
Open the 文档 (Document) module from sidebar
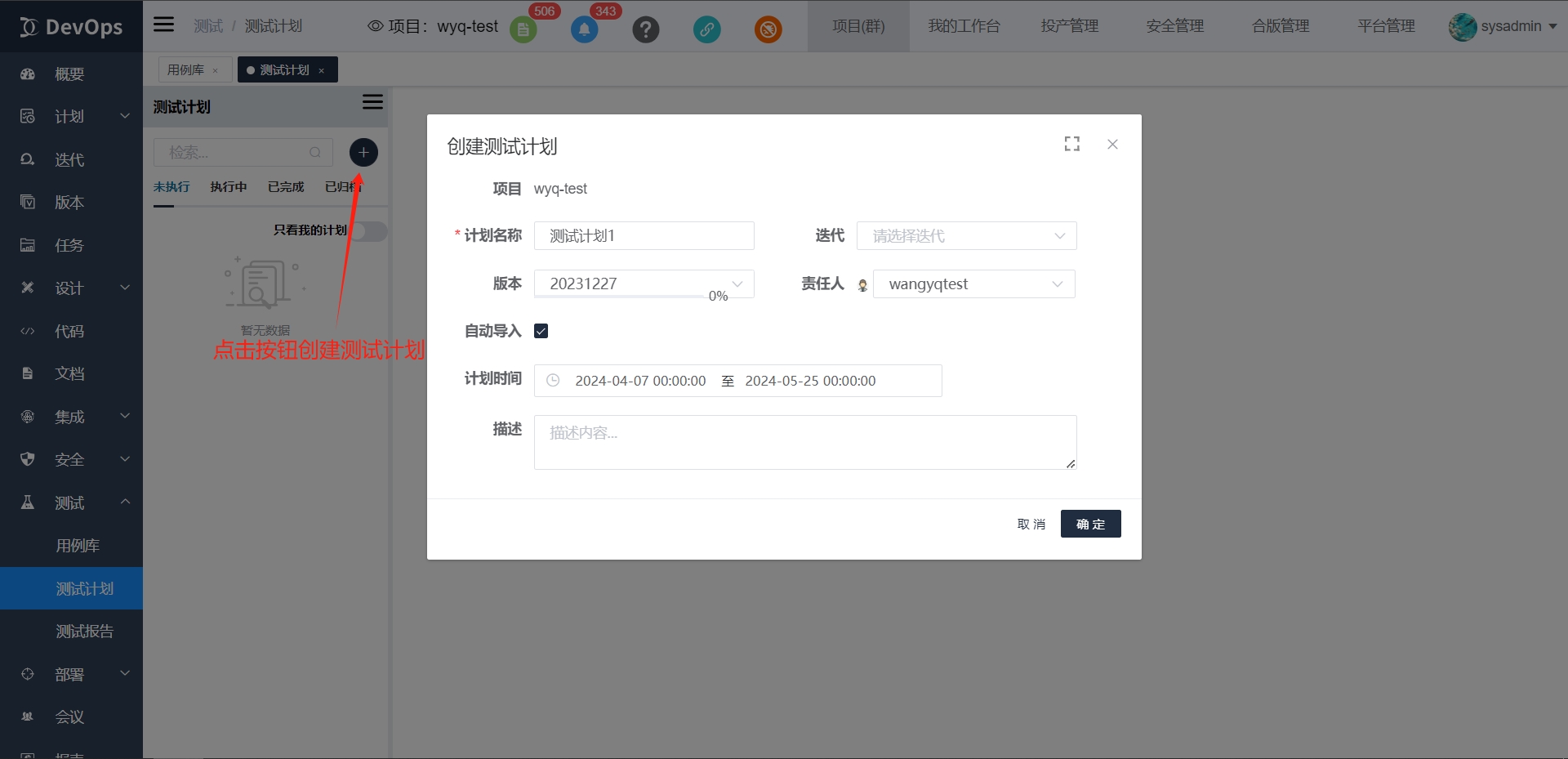(x=69, y=373)
